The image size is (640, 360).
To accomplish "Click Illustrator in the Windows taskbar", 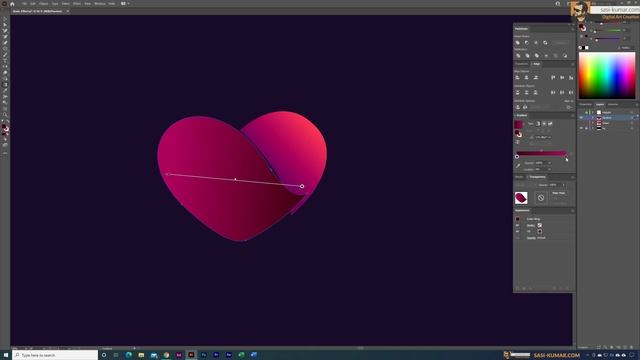I will point(191,355).
